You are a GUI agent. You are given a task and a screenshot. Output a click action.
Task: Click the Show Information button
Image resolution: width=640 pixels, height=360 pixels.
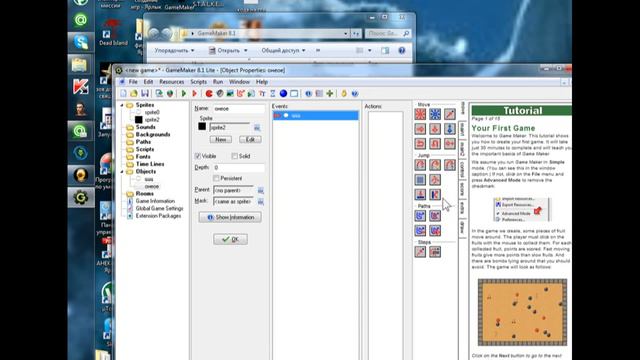pos(230,217)
